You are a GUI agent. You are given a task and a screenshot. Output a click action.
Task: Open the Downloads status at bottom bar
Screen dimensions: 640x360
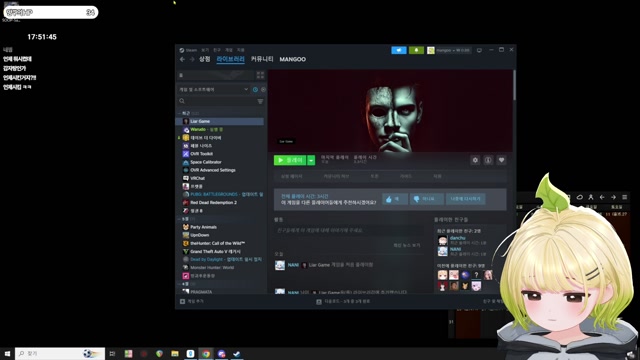point(343,301)
